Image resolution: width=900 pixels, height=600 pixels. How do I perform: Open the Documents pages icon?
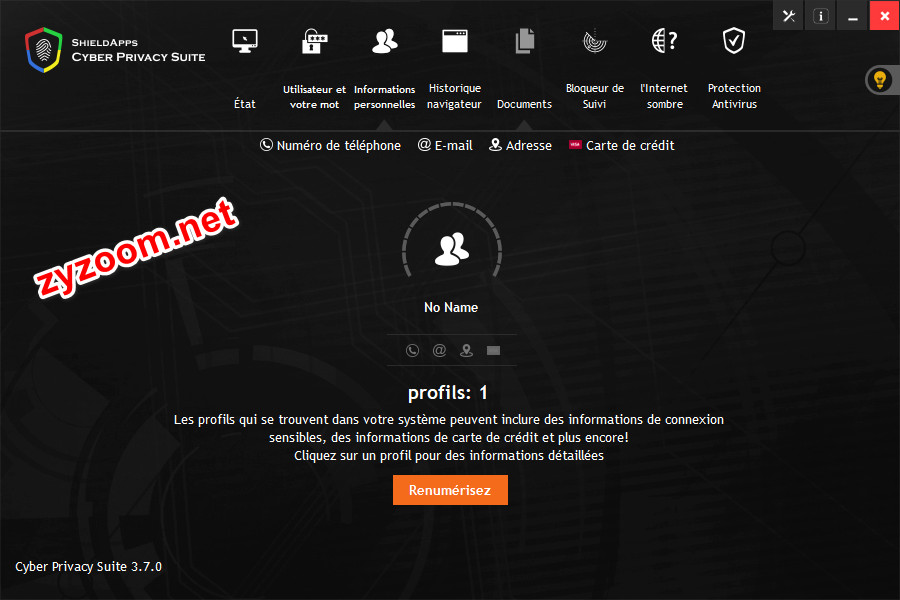(x=525, y=41)
